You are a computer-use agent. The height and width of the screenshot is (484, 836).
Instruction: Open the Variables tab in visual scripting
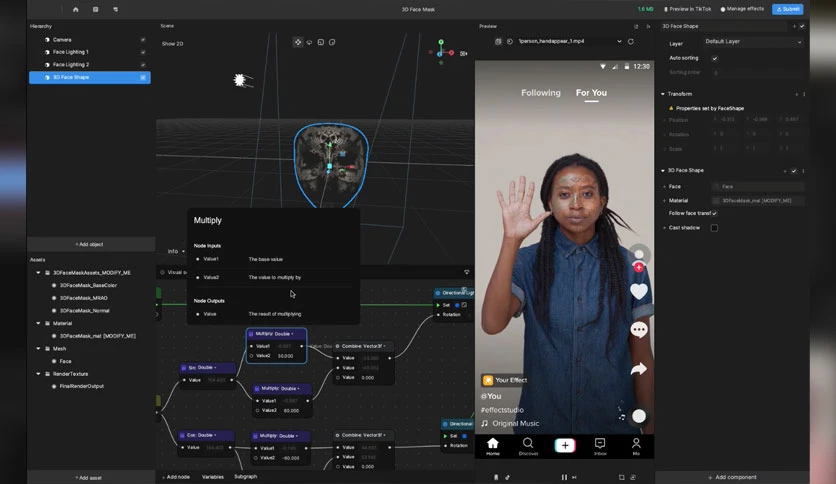pos(213,477)
